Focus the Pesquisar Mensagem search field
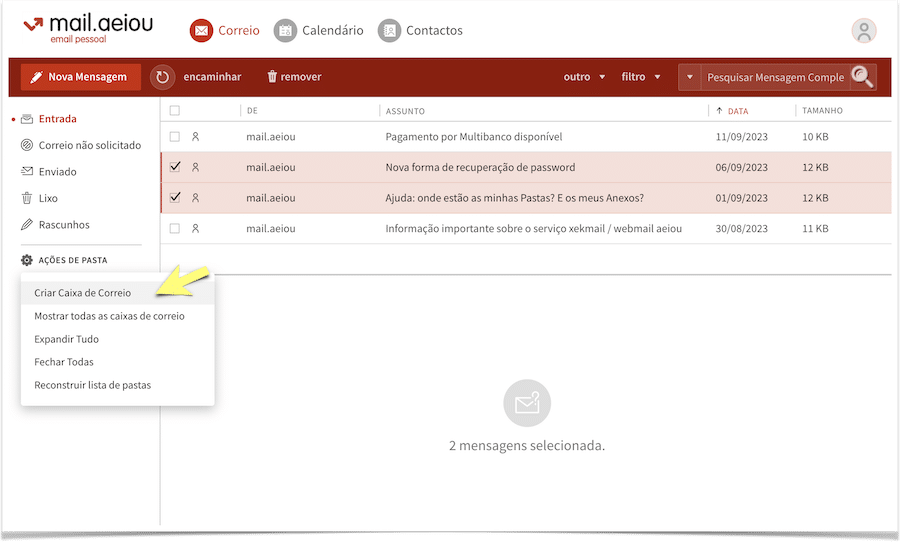900x542 pixels. pos(774,77)
